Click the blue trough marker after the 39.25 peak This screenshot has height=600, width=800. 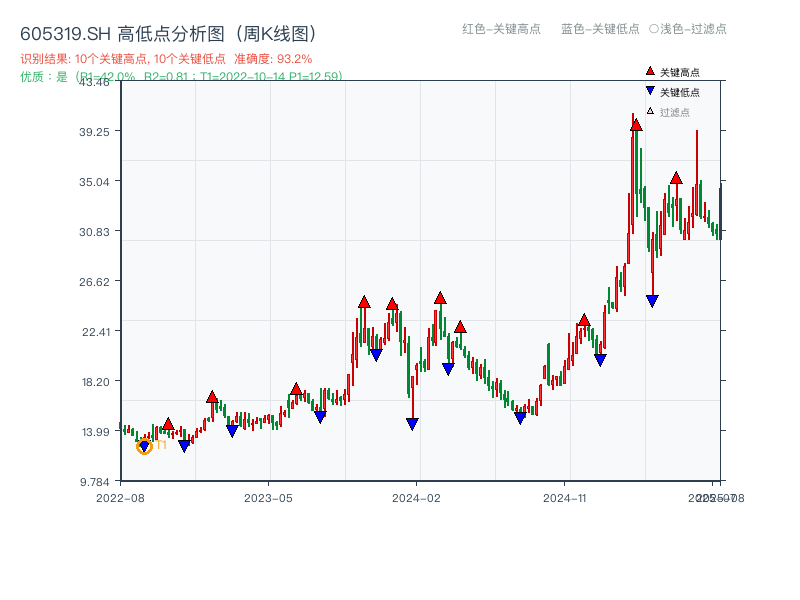pyautogui.click(x=653, y=299)
